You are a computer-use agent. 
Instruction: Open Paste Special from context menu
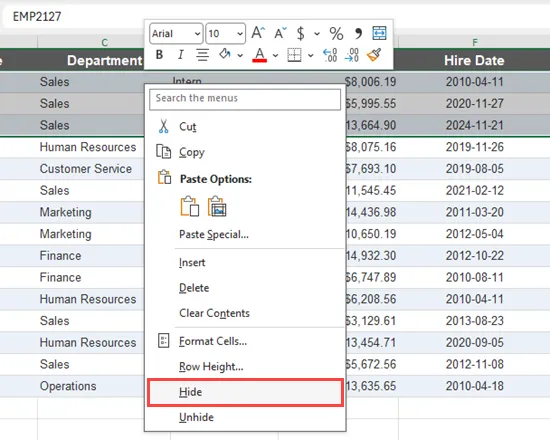click(245, 234)
